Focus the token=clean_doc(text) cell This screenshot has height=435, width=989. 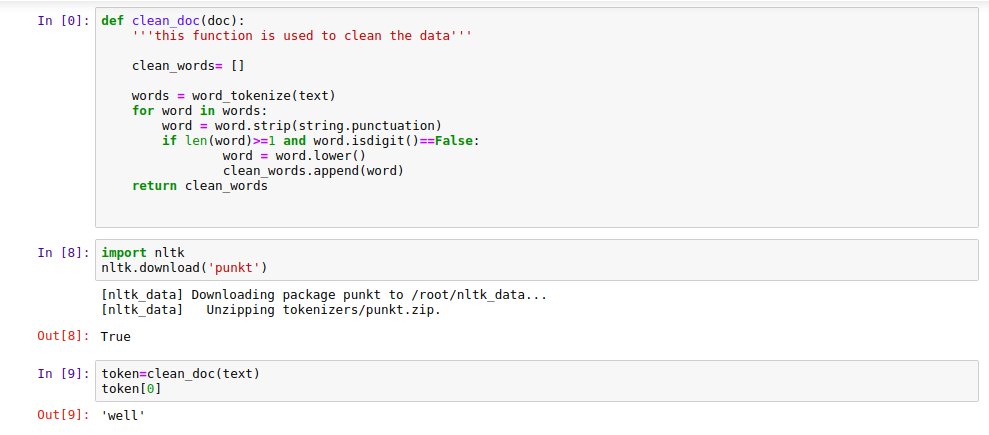536,381
